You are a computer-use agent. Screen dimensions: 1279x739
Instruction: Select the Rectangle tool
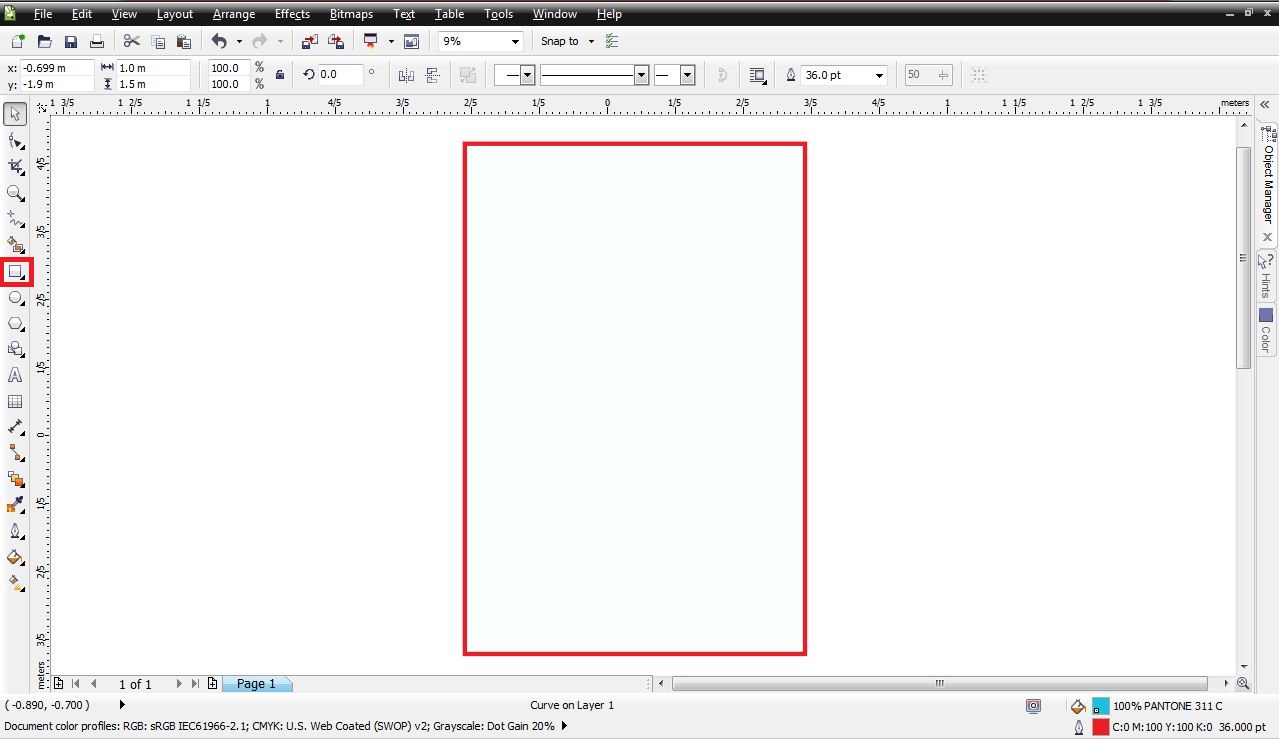(15, 271)
